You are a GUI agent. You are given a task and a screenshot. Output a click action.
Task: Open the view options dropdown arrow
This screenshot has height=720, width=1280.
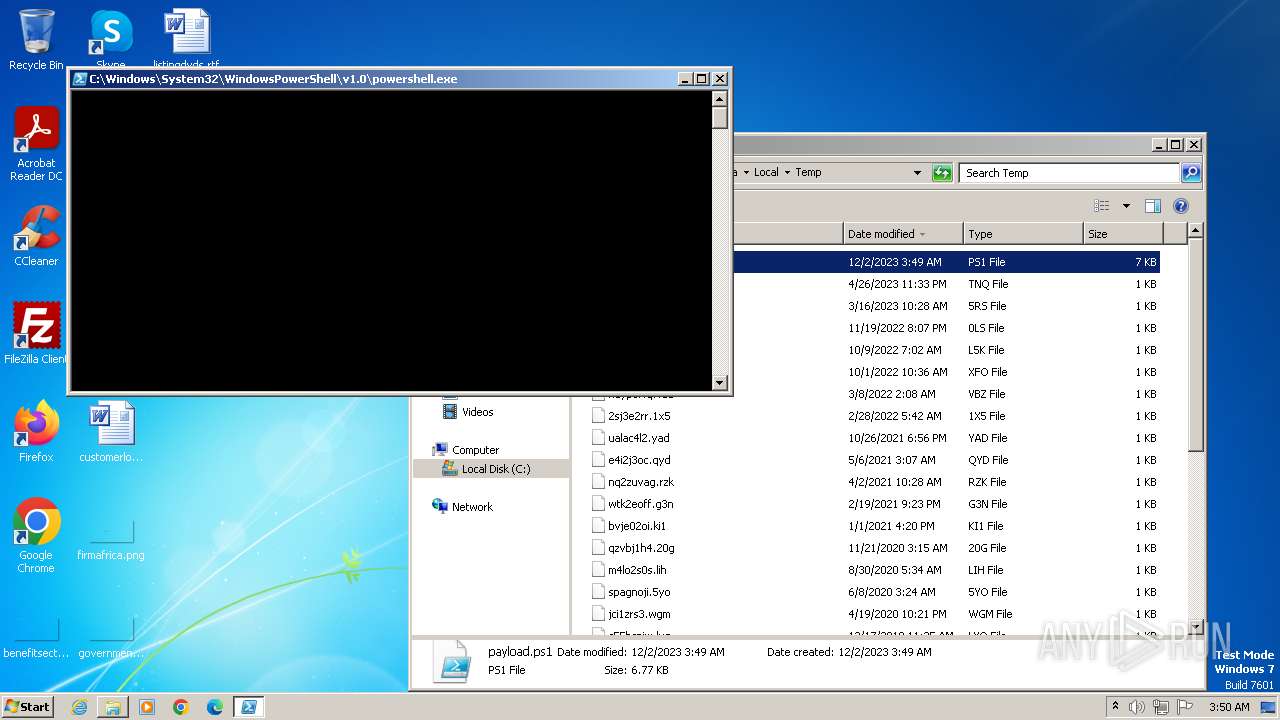pyautogui.click(x=1126, y=206)
